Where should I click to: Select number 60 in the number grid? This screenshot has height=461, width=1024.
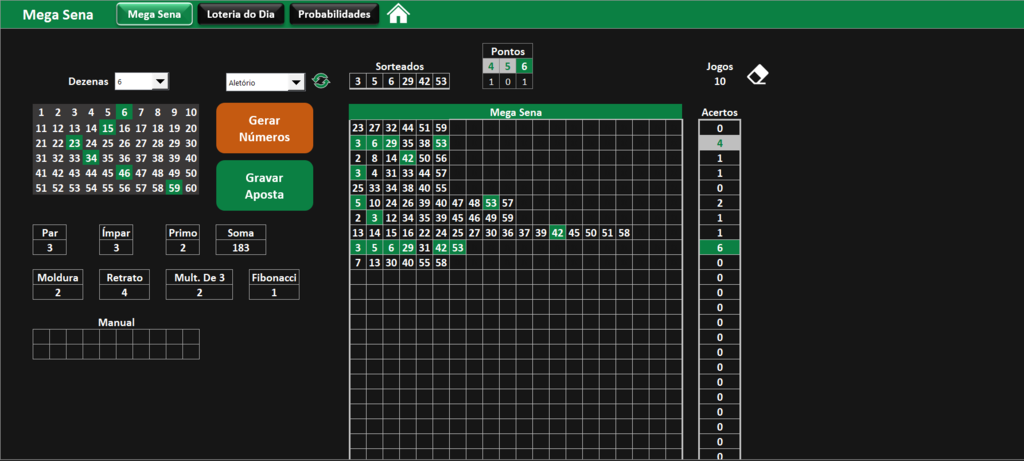191,189
